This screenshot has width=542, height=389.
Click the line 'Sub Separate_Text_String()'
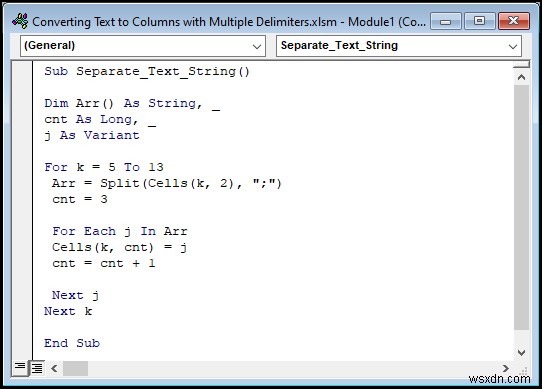[x=147, y=71]
